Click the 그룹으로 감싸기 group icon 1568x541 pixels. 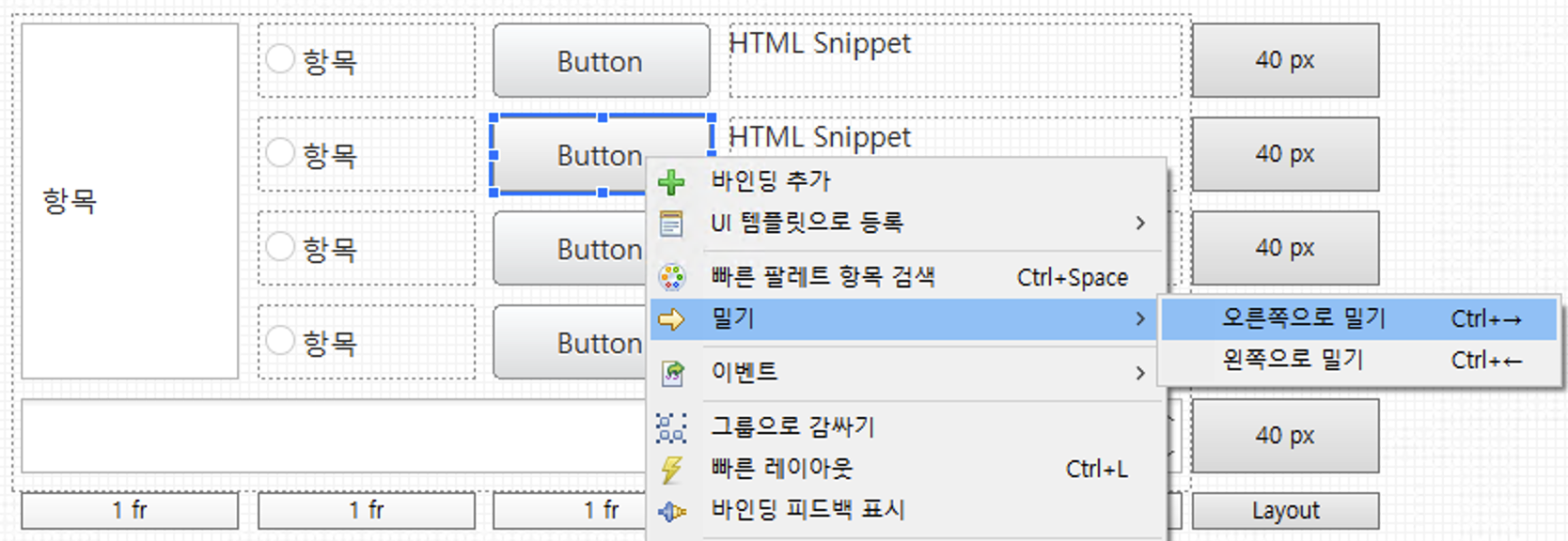671,428
